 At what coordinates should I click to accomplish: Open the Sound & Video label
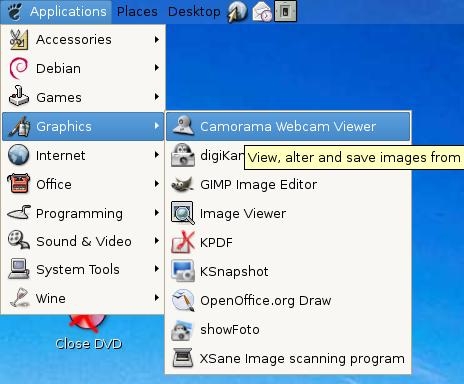coord(84,241)
